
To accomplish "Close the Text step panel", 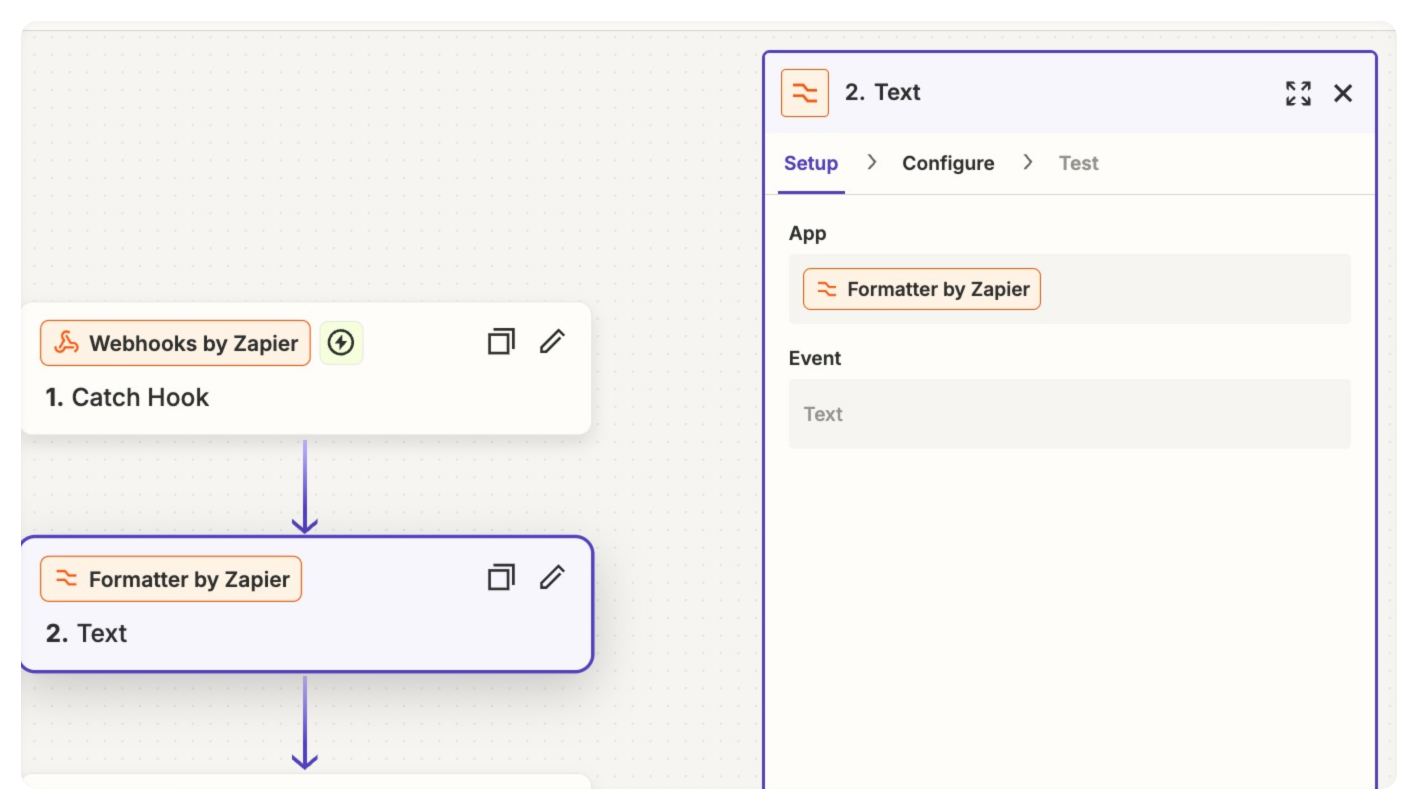I will (x=1343, y=93).
